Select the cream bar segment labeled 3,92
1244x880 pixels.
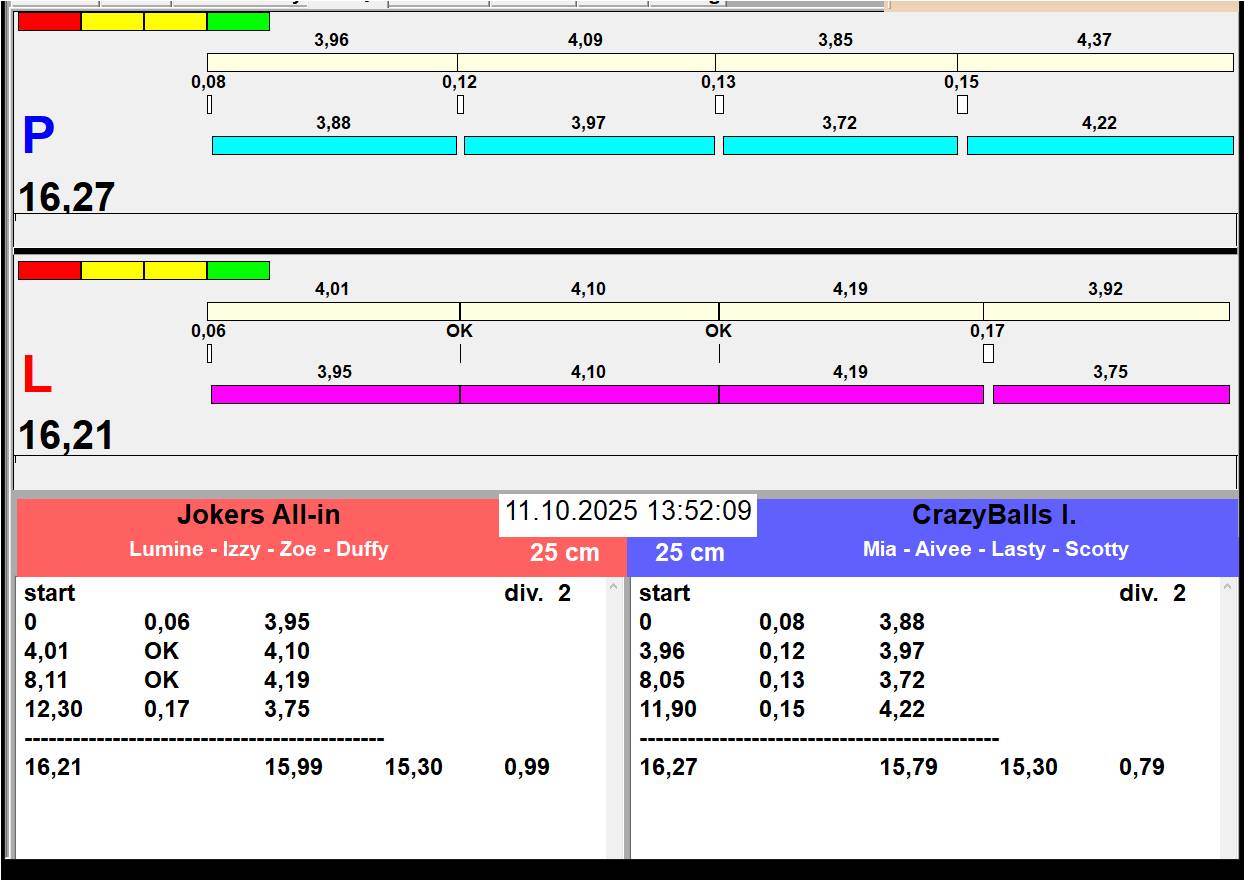point(1106,311)
